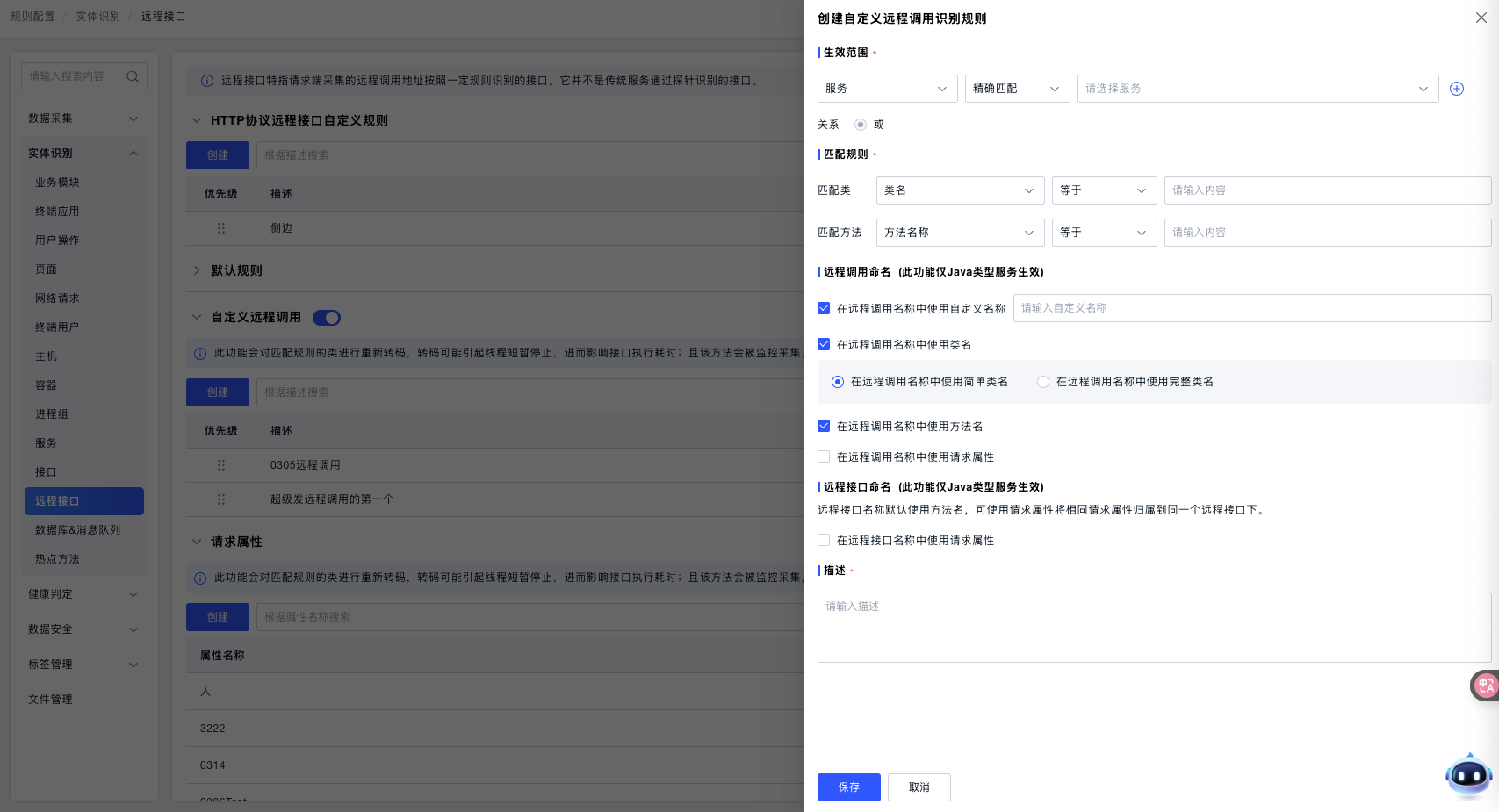Close the create rule drawer panel
This screenshot has width=1499, height=812.
(1481, 18)
